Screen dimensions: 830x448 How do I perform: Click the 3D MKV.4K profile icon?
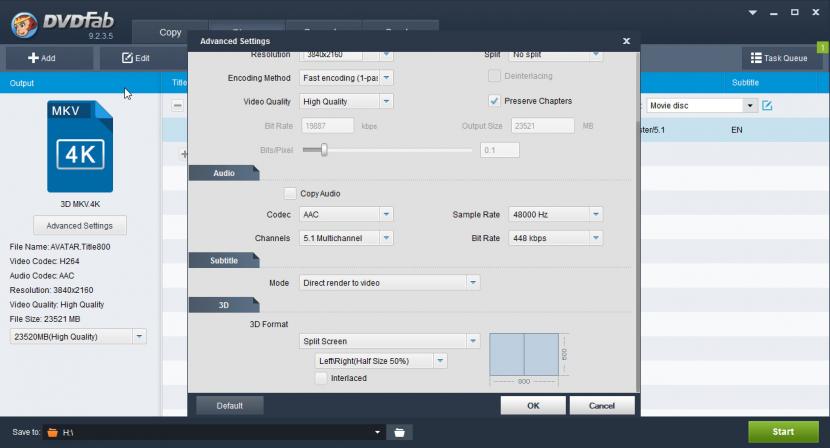click(x=79, y=145)
